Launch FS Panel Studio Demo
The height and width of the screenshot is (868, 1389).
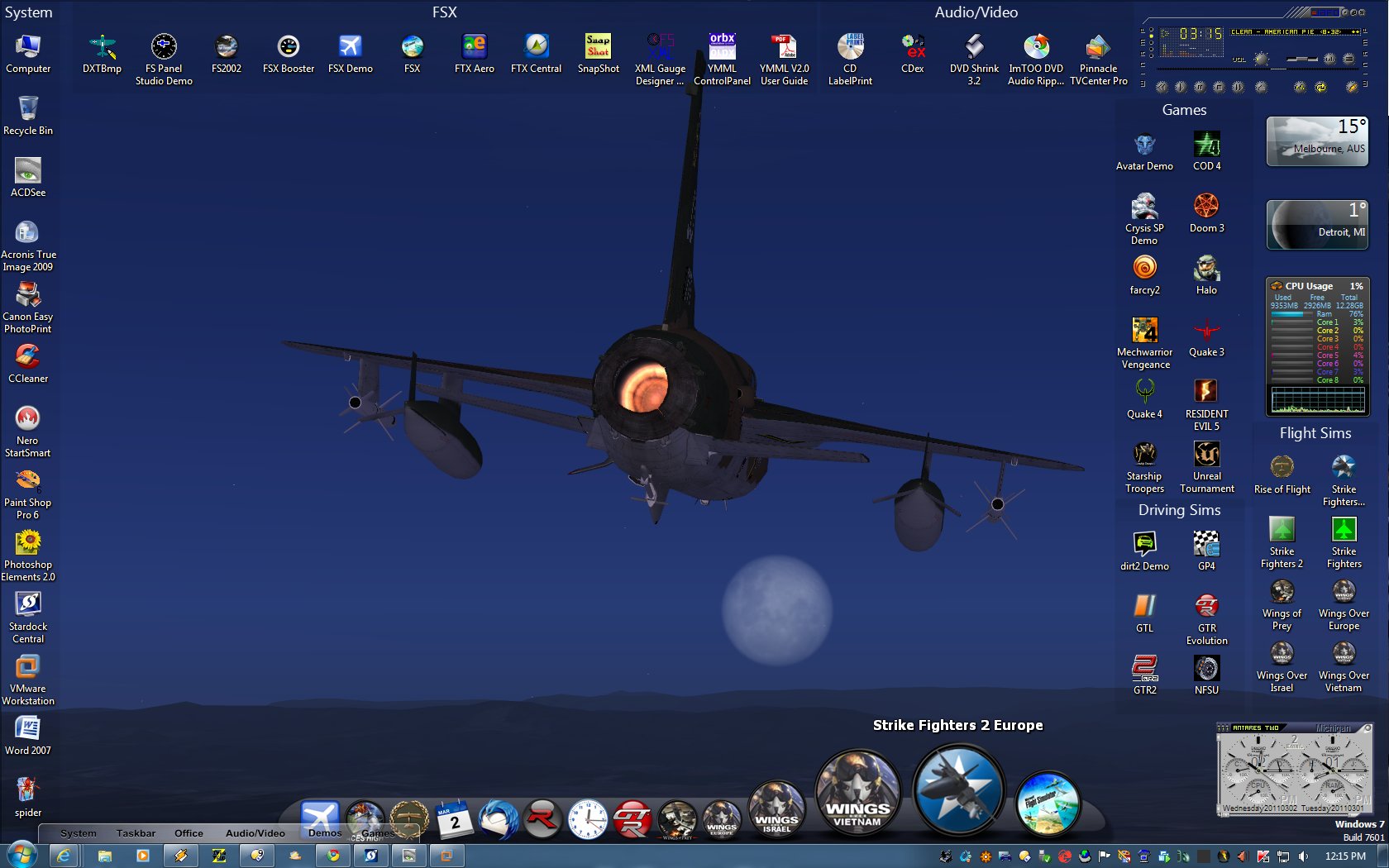point(164,60)
